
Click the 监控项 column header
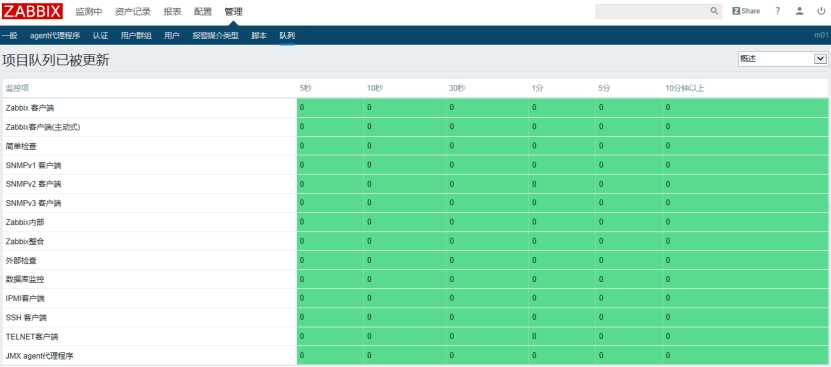coord(16,89)
